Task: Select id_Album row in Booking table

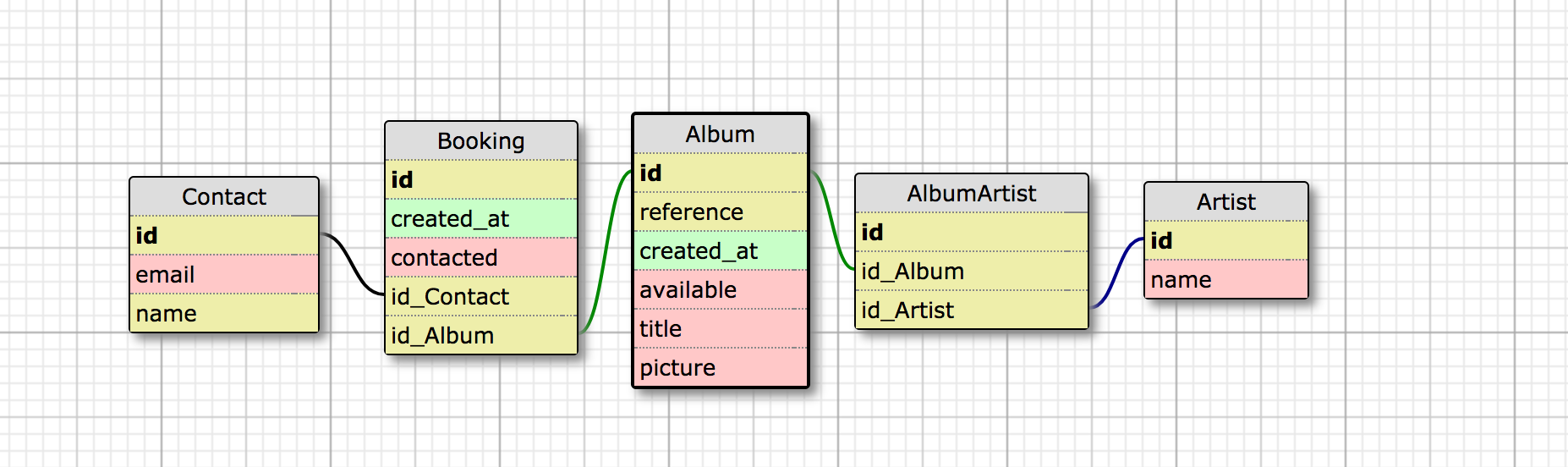Action: [481, 335]
